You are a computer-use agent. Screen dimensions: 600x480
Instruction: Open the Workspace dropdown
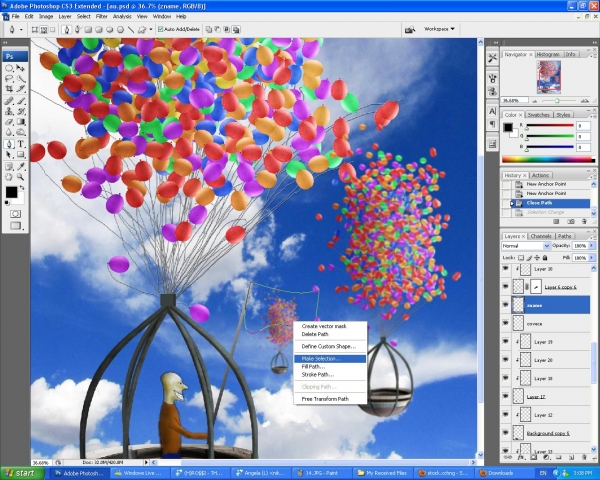439,29
